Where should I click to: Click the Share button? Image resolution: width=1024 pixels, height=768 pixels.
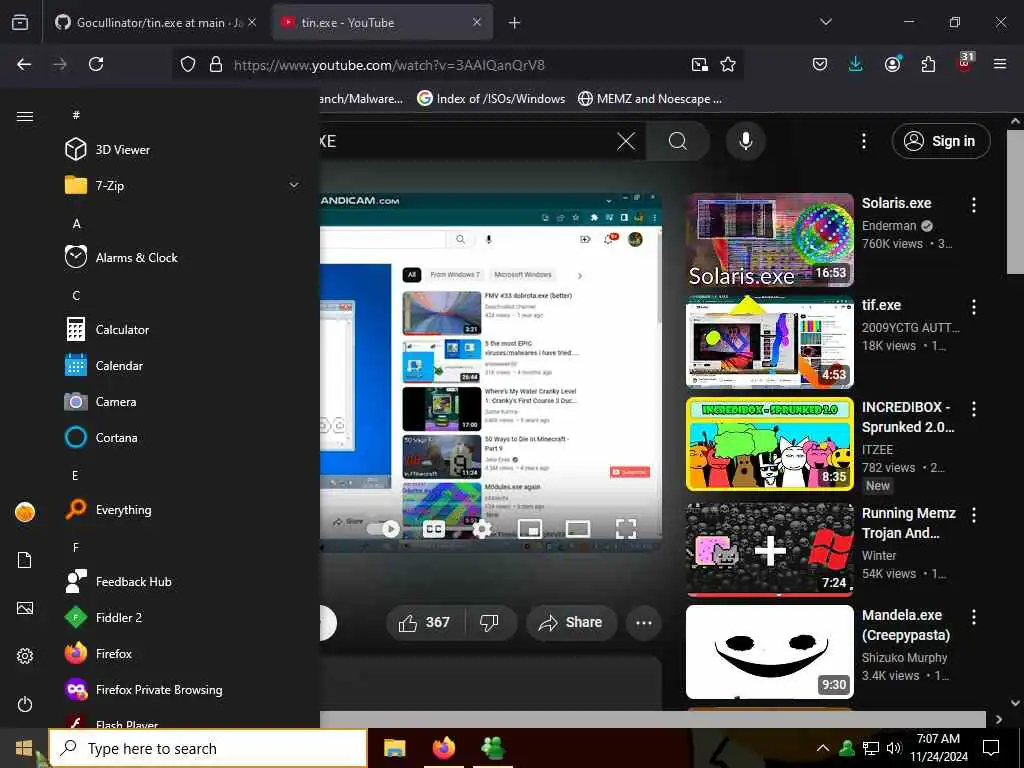pos(570,622)
